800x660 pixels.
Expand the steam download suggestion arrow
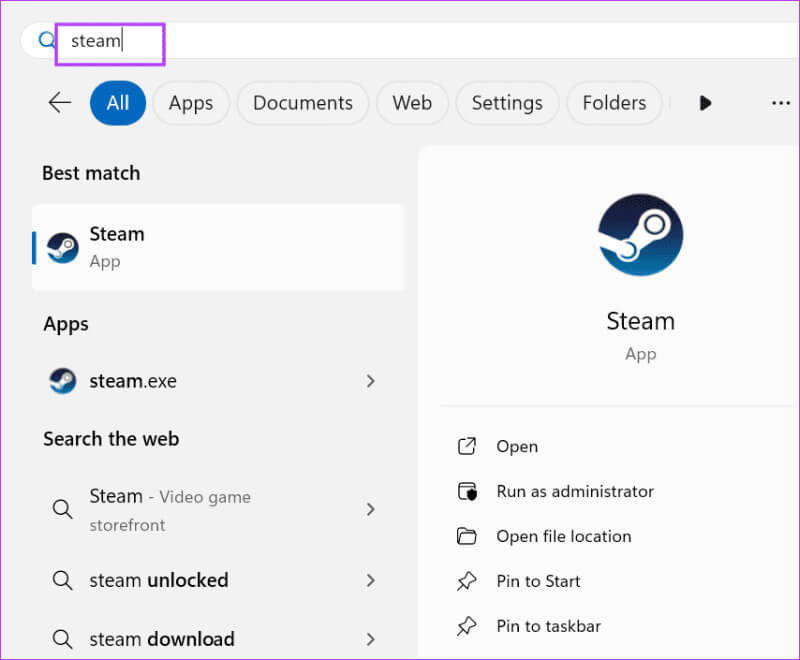(371, 639)
